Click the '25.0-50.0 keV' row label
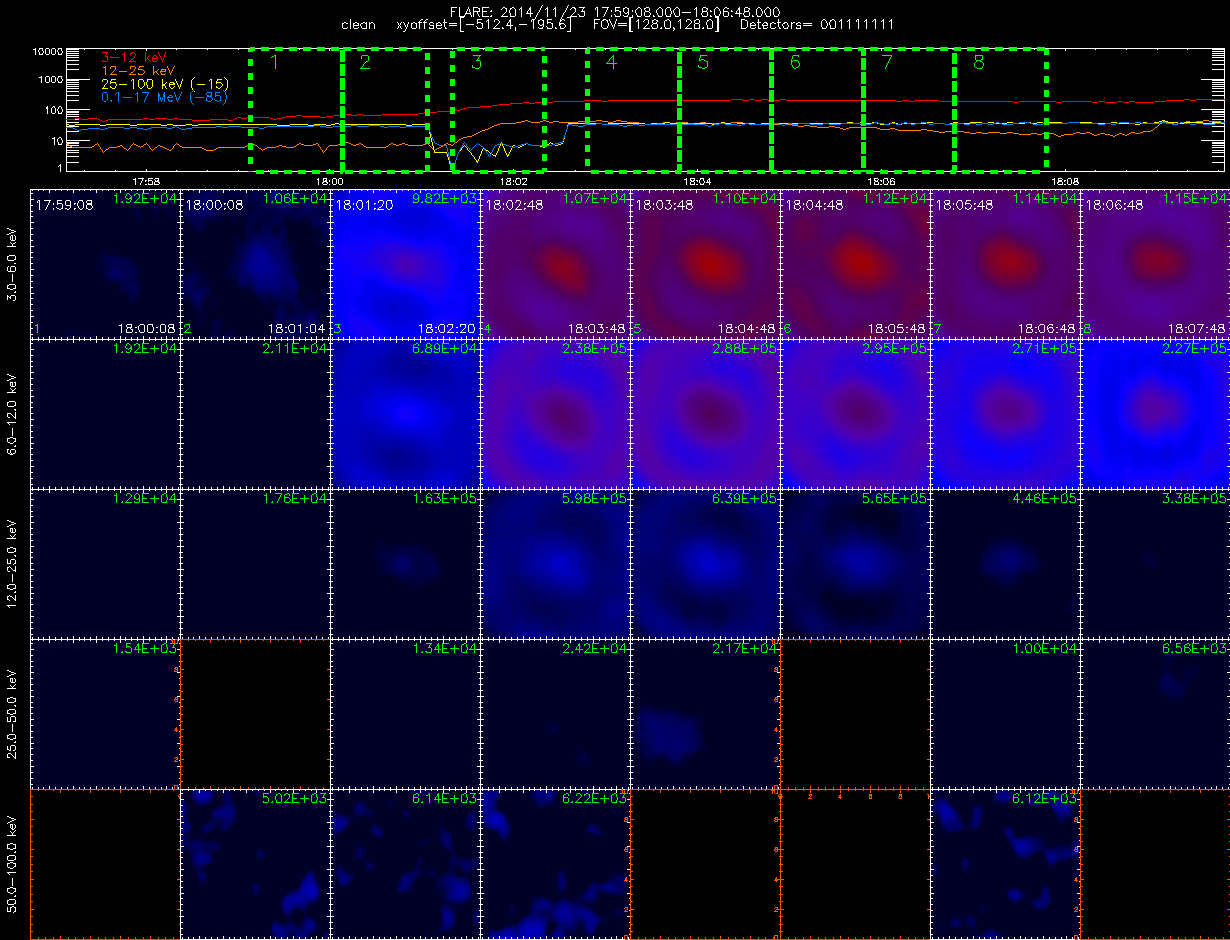This screenshot has height=940, width=1230. tap(12, 712)
